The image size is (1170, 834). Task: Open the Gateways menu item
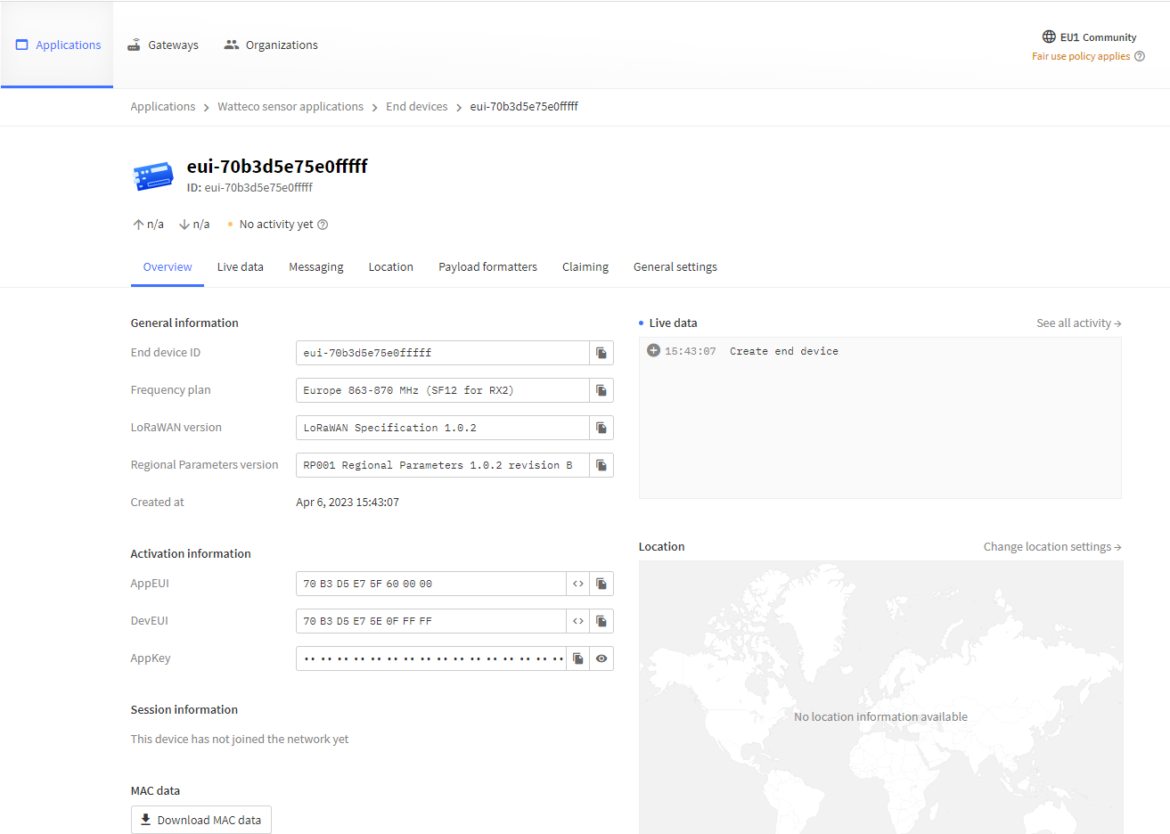[x=163, y=45]
